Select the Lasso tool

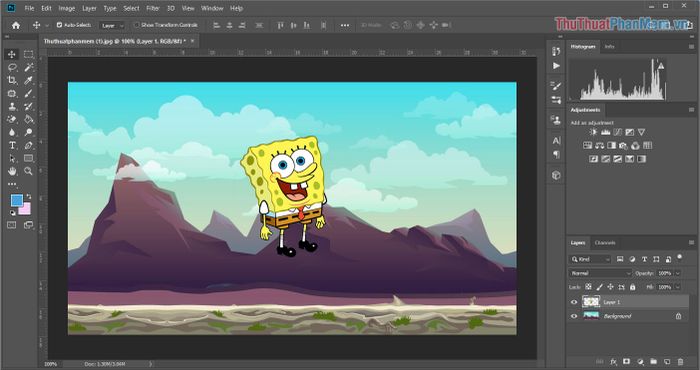pyautogui.click(x=12, y=67)
